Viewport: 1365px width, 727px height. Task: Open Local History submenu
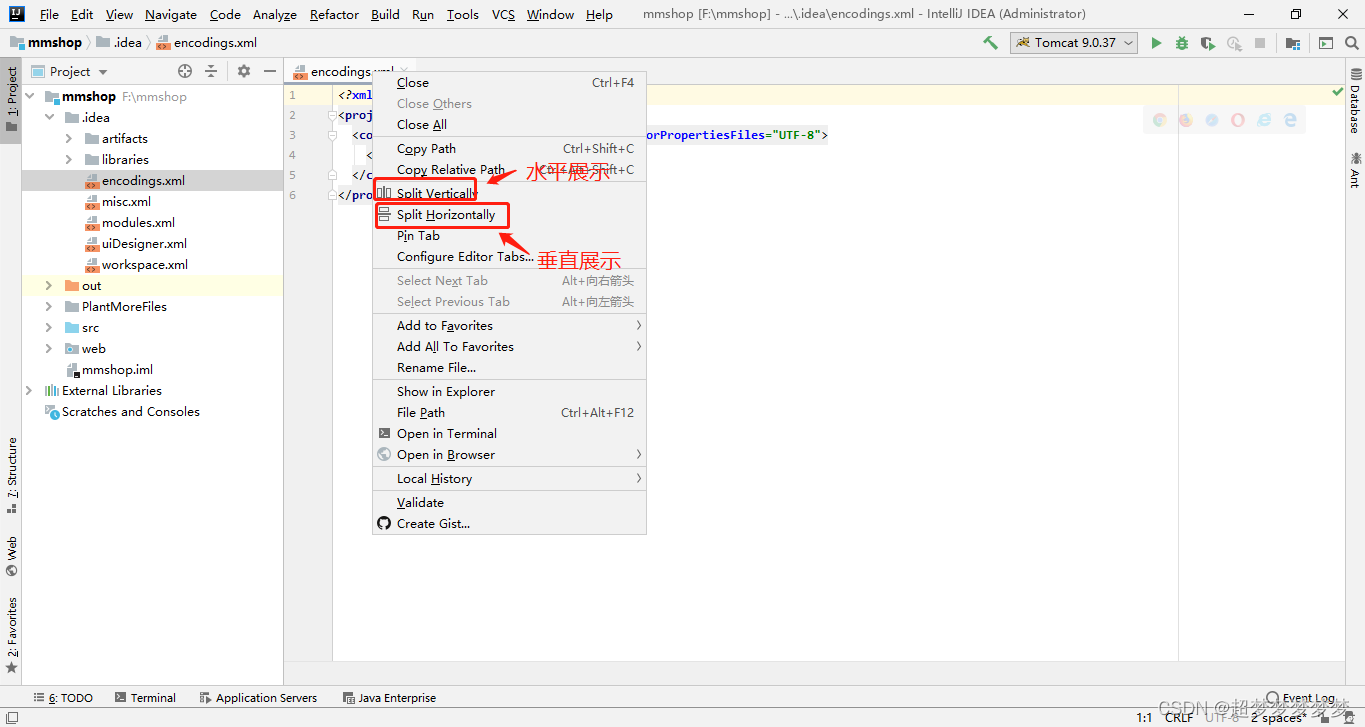click(509, 479)
